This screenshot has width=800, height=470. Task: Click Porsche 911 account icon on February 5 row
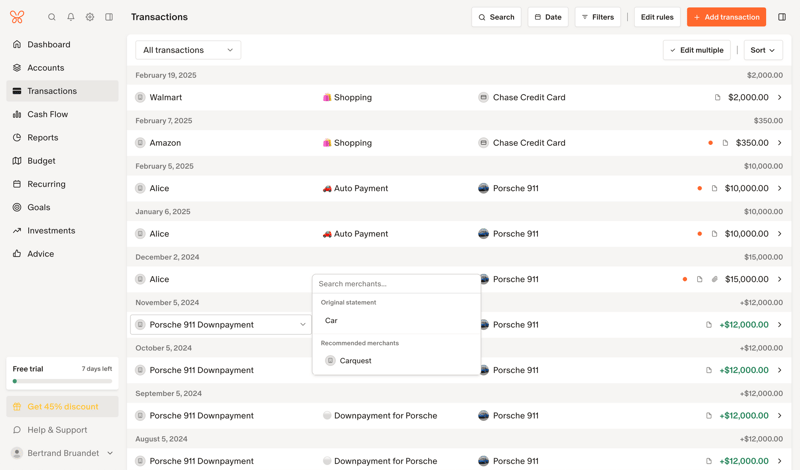coord(483,188)
